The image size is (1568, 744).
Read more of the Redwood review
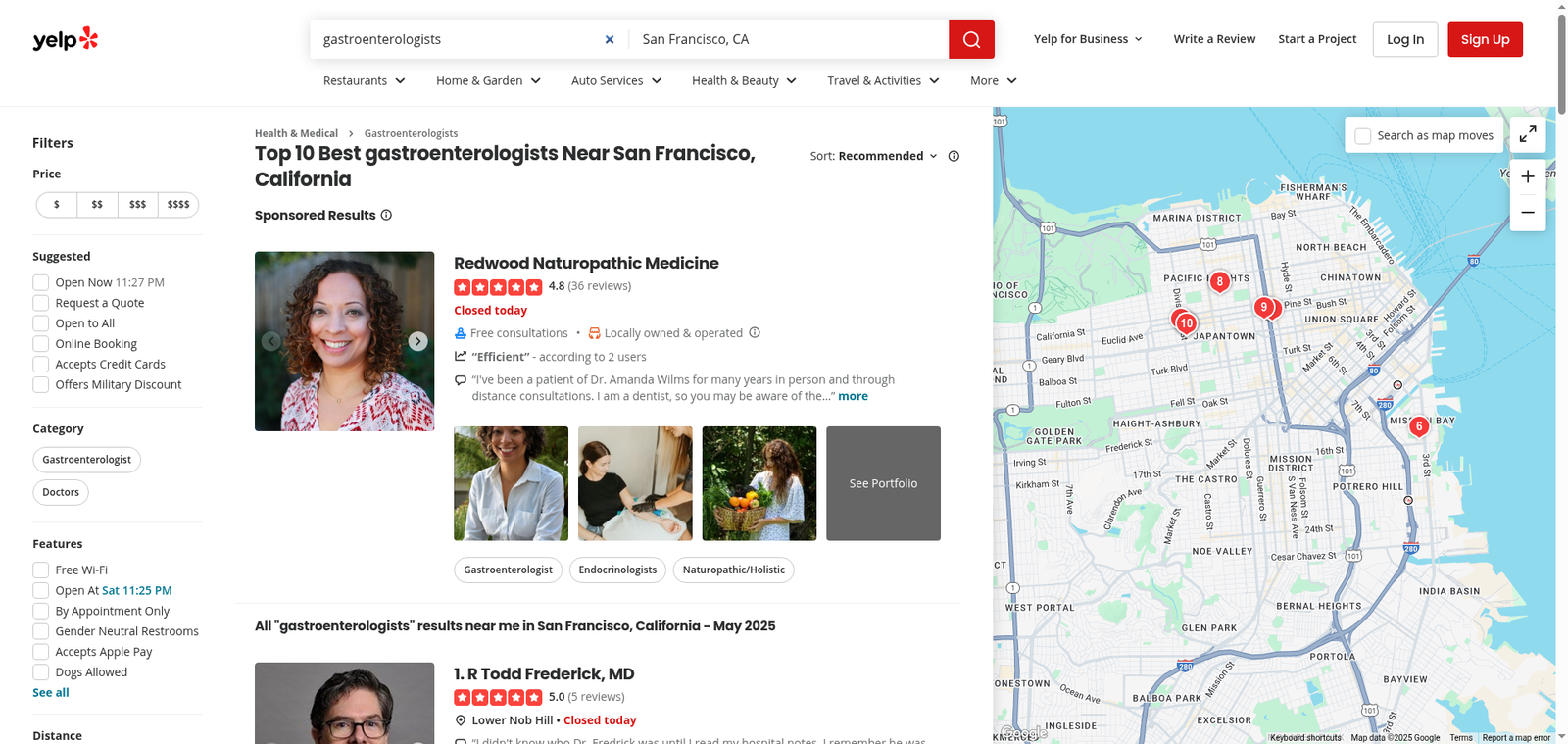(x=853, y=396)
